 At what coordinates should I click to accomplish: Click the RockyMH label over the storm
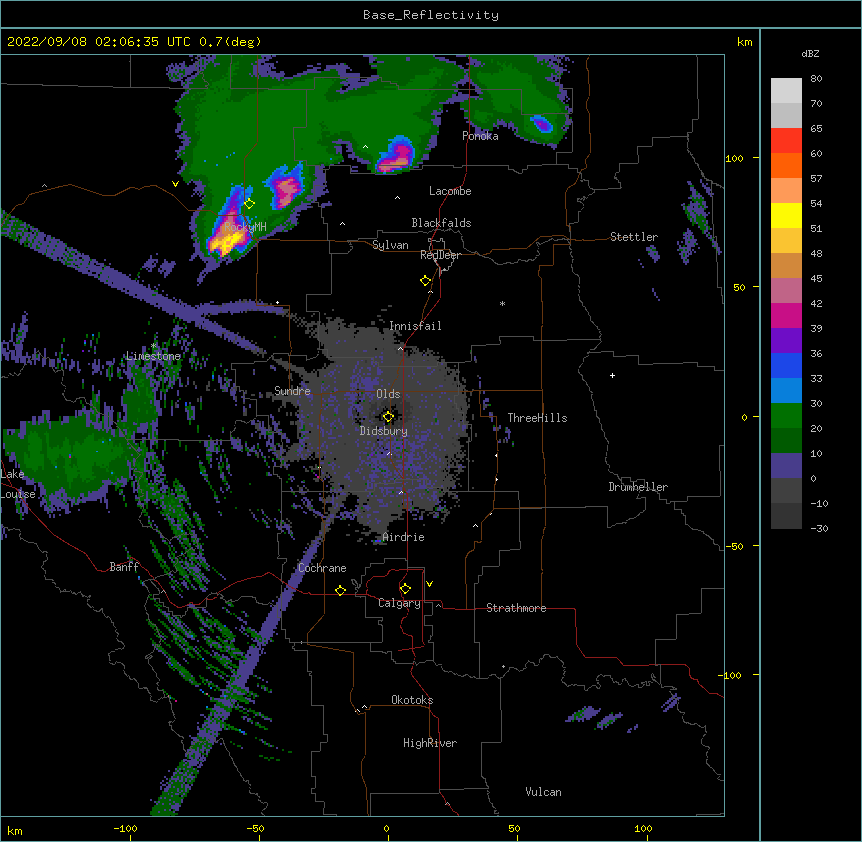[245, 226]
